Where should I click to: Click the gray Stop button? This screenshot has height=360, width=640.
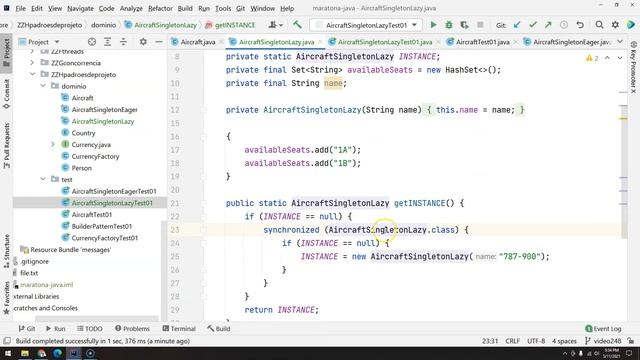pos(480,25)
